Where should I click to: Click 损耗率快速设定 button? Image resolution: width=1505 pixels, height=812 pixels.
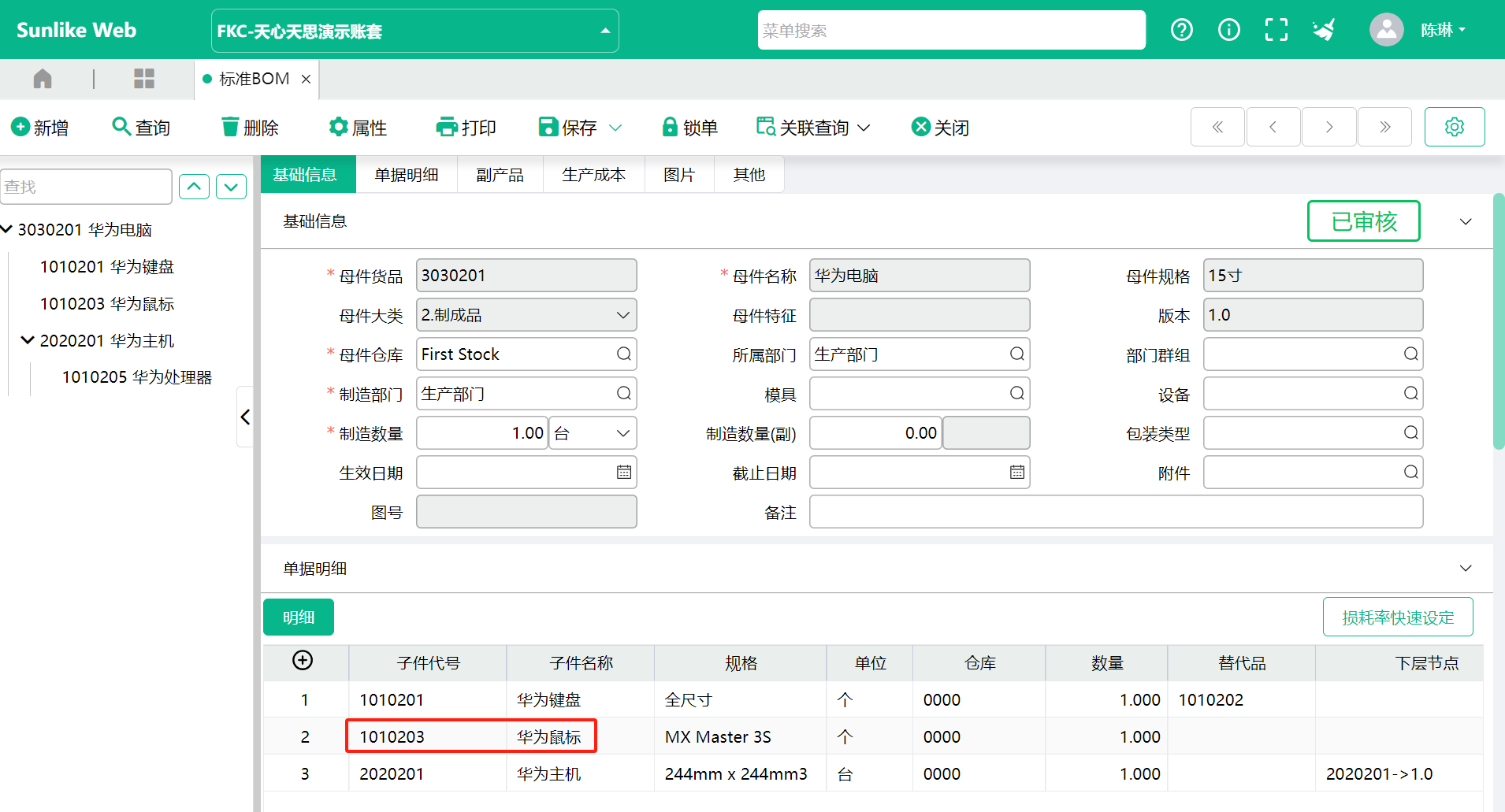(1398, 617)
